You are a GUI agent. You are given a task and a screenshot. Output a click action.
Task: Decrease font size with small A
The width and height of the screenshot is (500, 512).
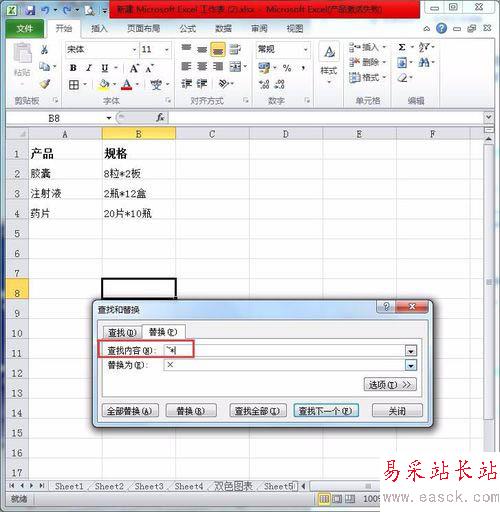click(149, 68)
